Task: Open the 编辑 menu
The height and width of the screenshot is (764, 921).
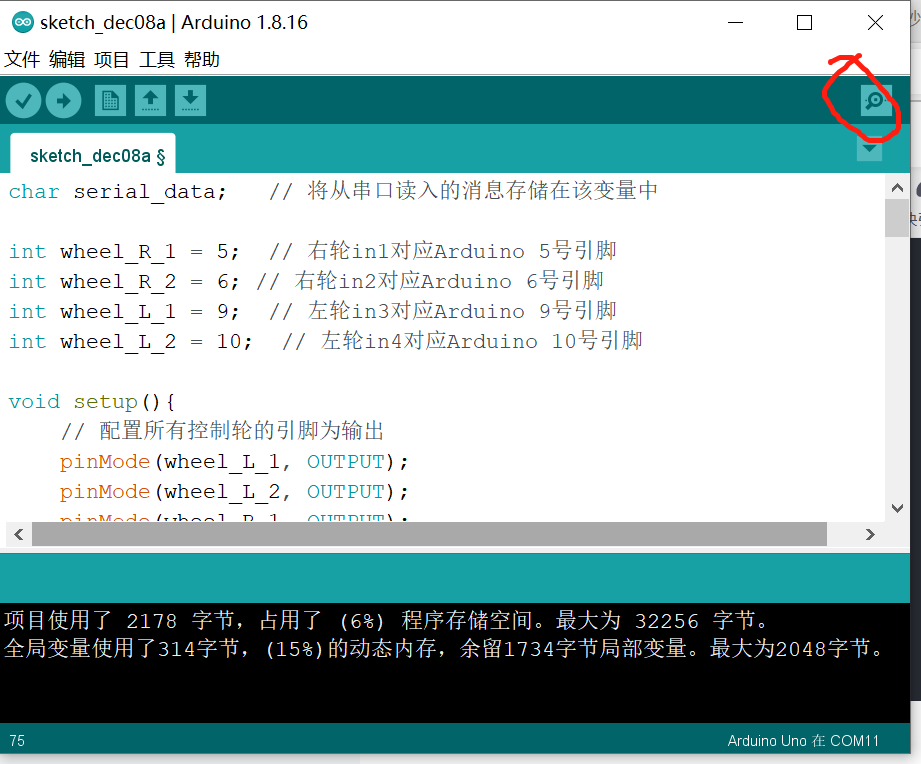Action: click(x=67, y=59)
